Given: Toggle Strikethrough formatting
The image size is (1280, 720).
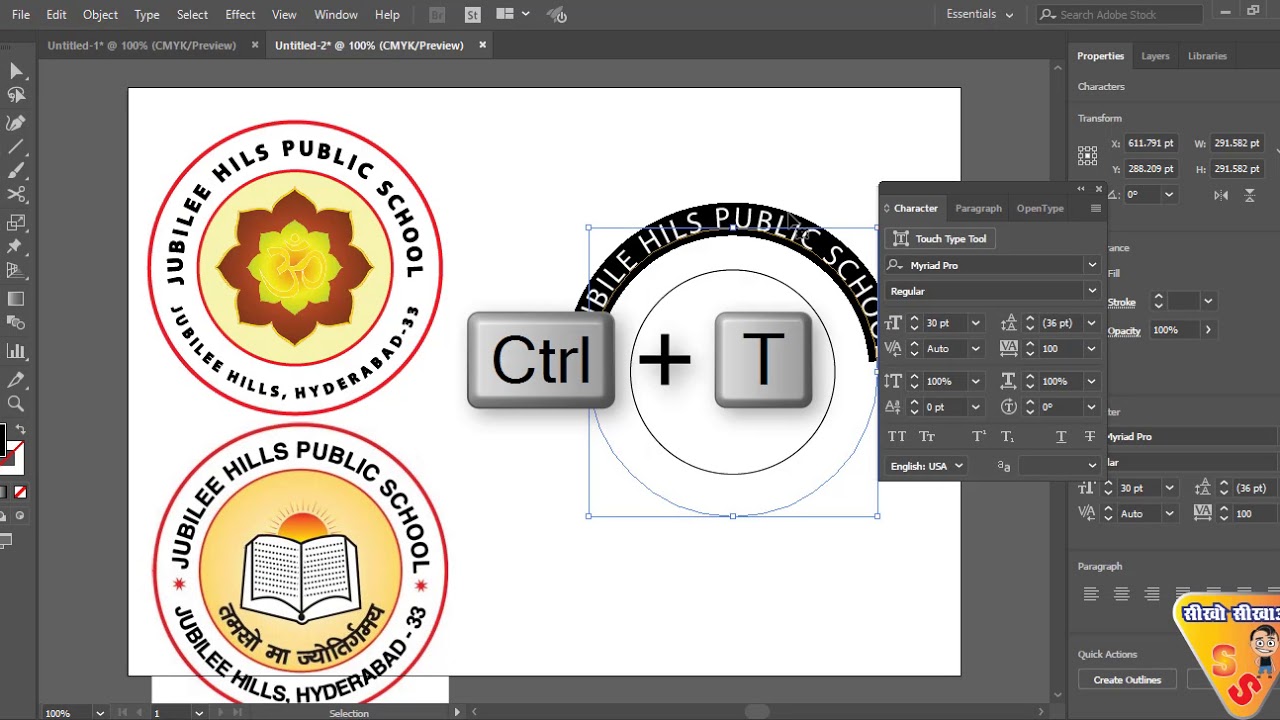Looking at the screenshot, I should [1090, 436].
